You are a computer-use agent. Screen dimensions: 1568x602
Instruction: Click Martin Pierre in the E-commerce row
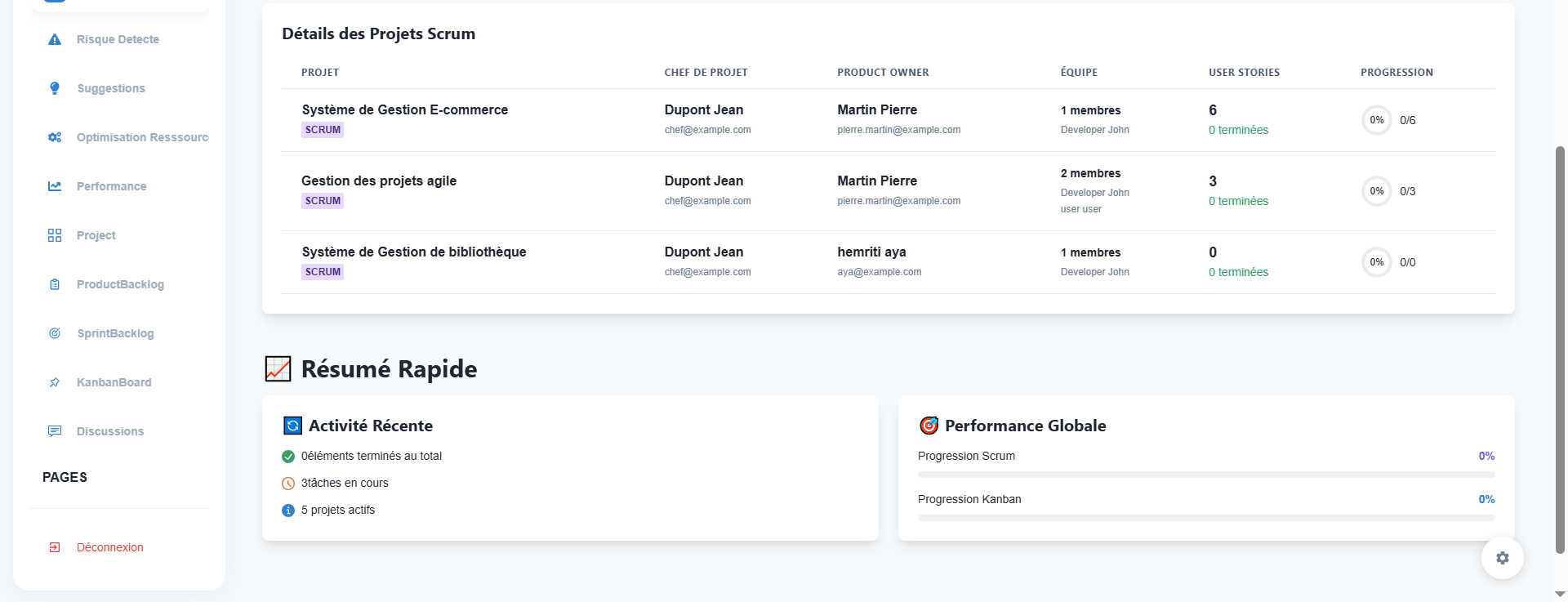point(877,109)
